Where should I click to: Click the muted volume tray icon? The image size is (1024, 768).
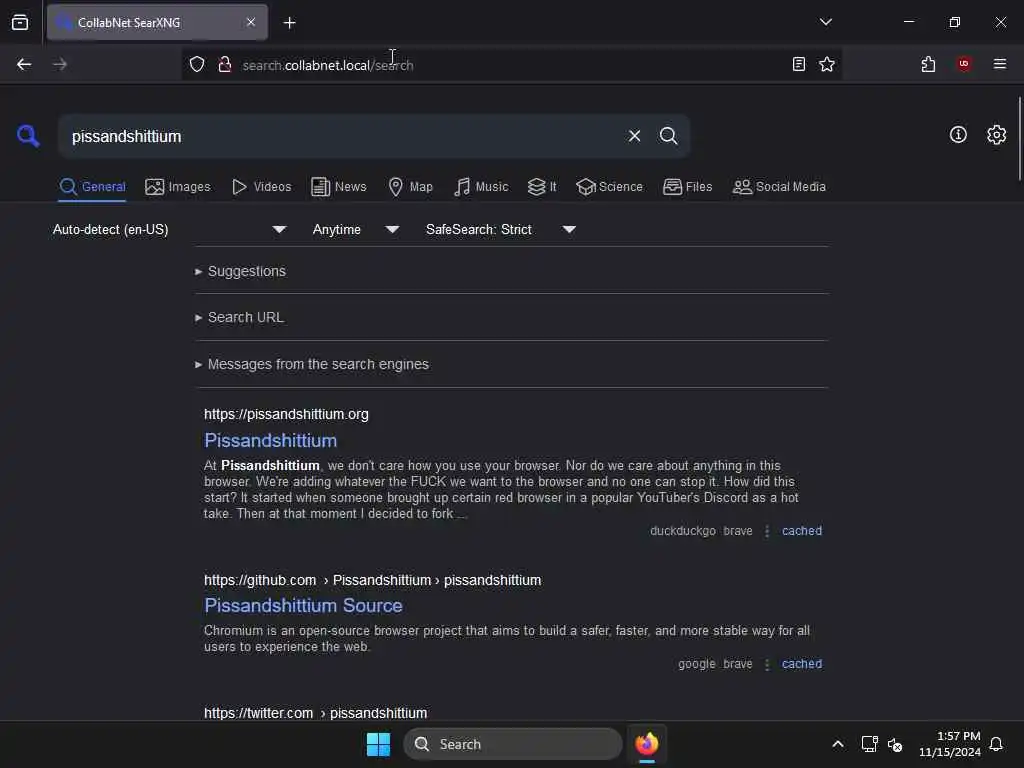click(895, 744)
